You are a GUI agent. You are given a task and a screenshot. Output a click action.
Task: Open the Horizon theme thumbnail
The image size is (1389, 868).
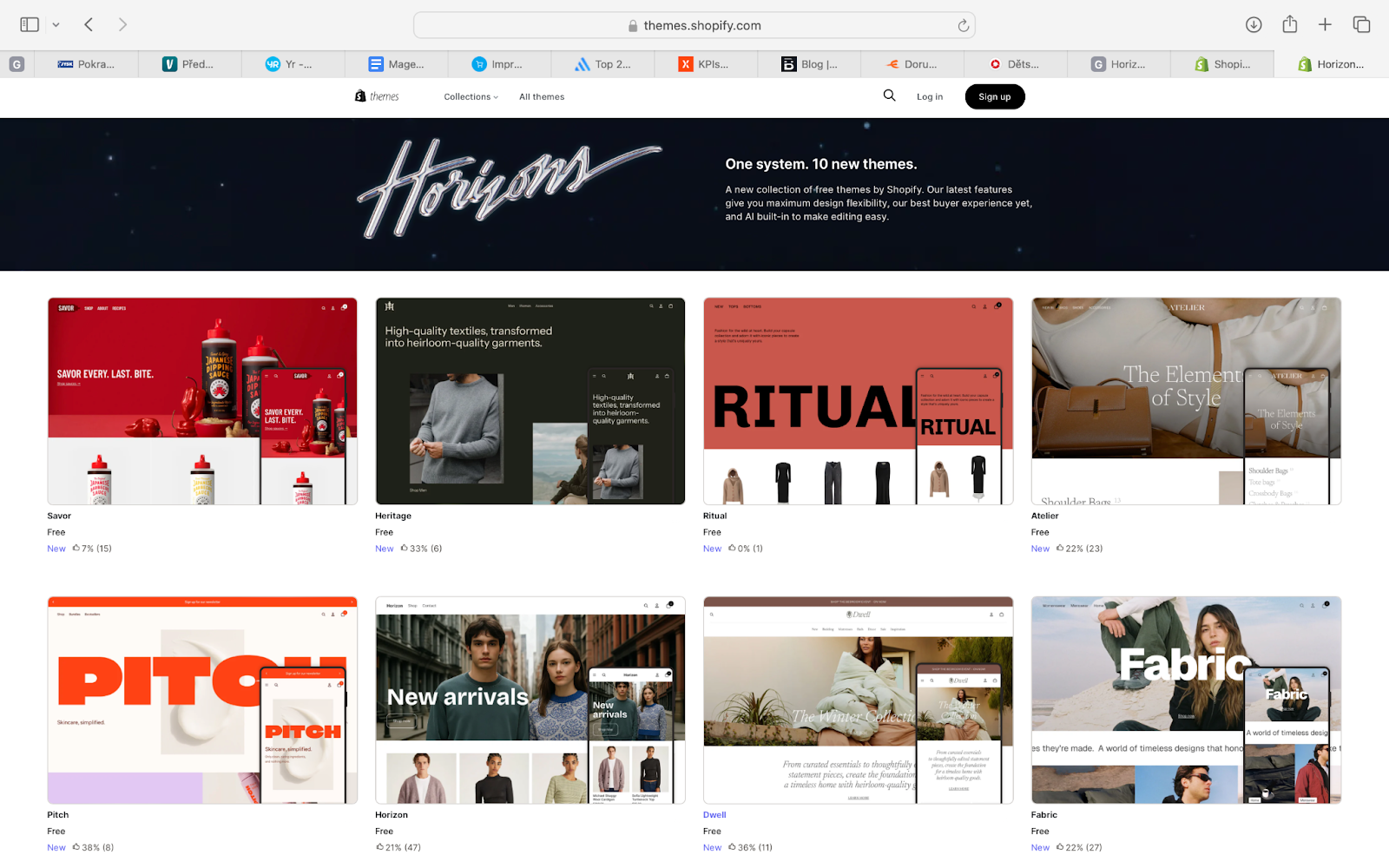(530, 700)
